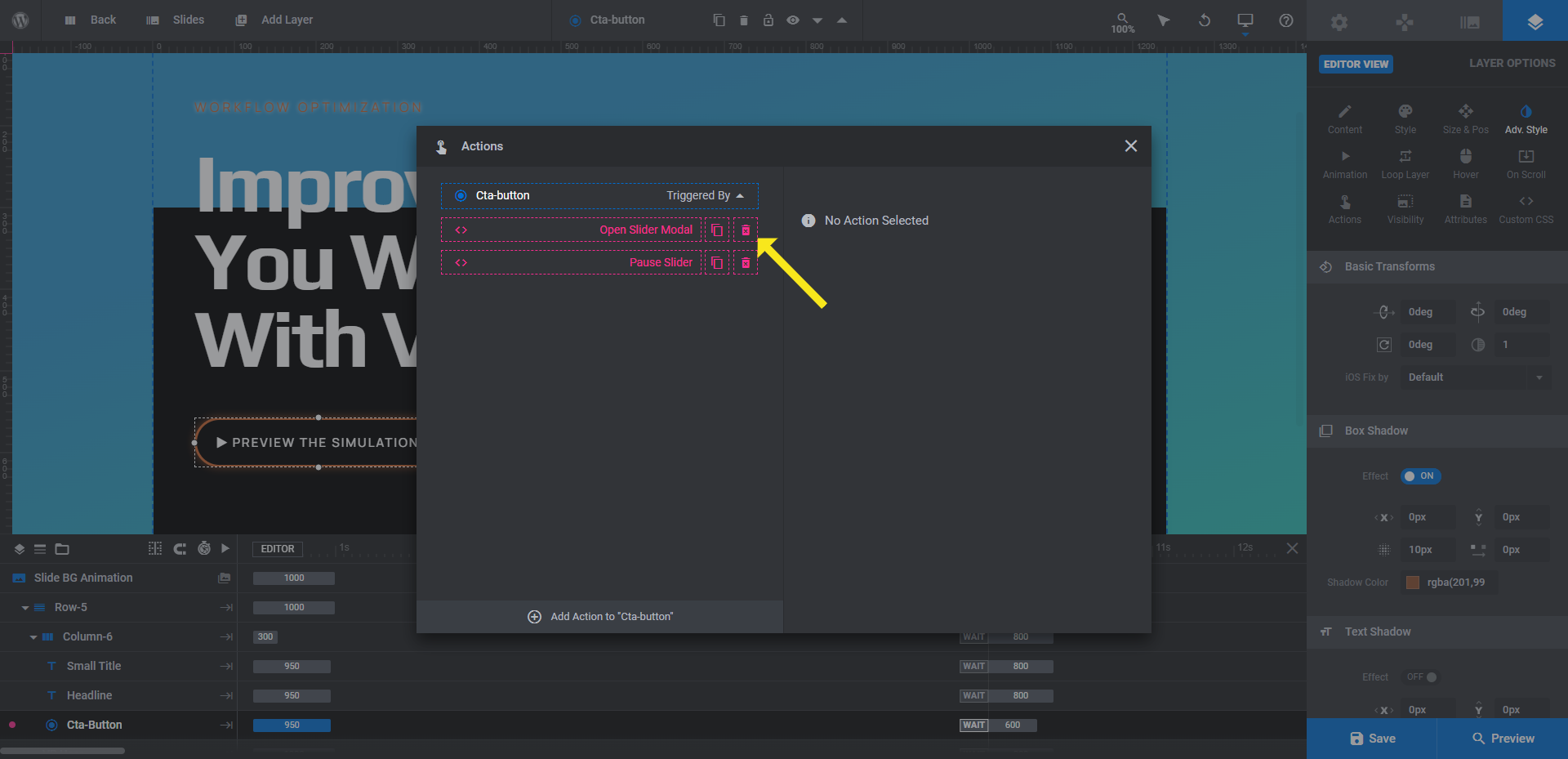
Task: Open Adv. Style options
Action: point(1526,119)
